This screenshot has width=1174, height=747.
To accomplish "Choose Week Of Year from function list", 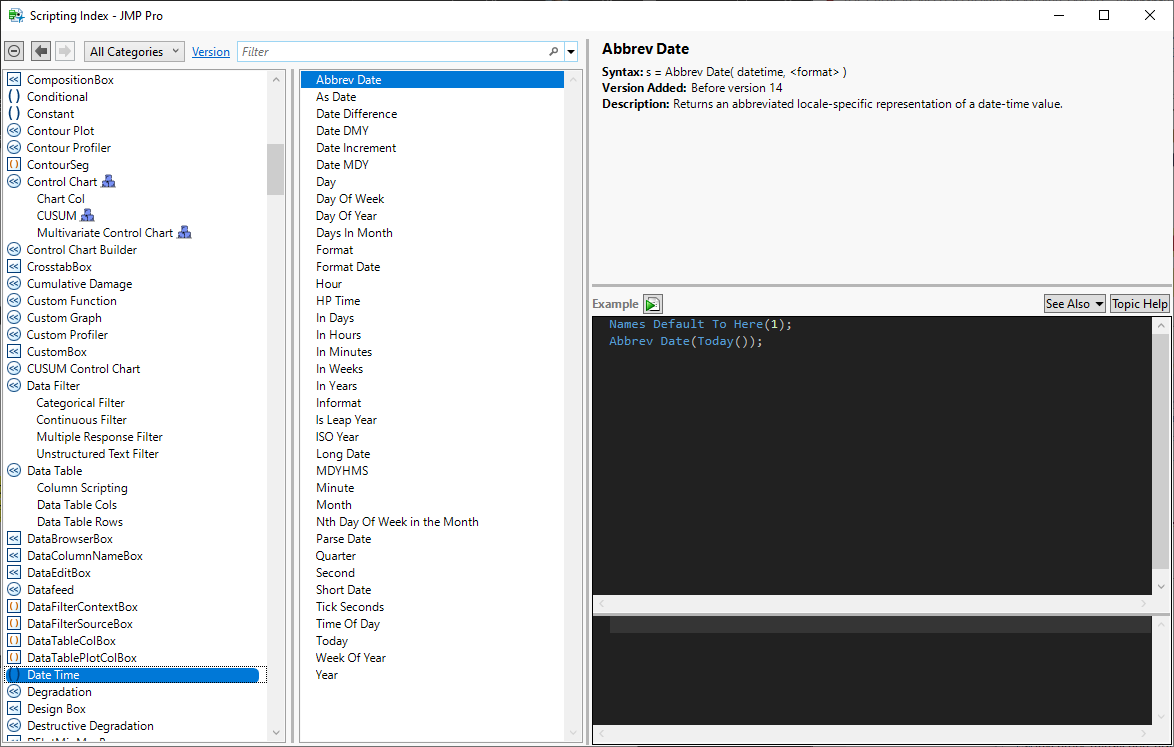I will tap(350, 658).
